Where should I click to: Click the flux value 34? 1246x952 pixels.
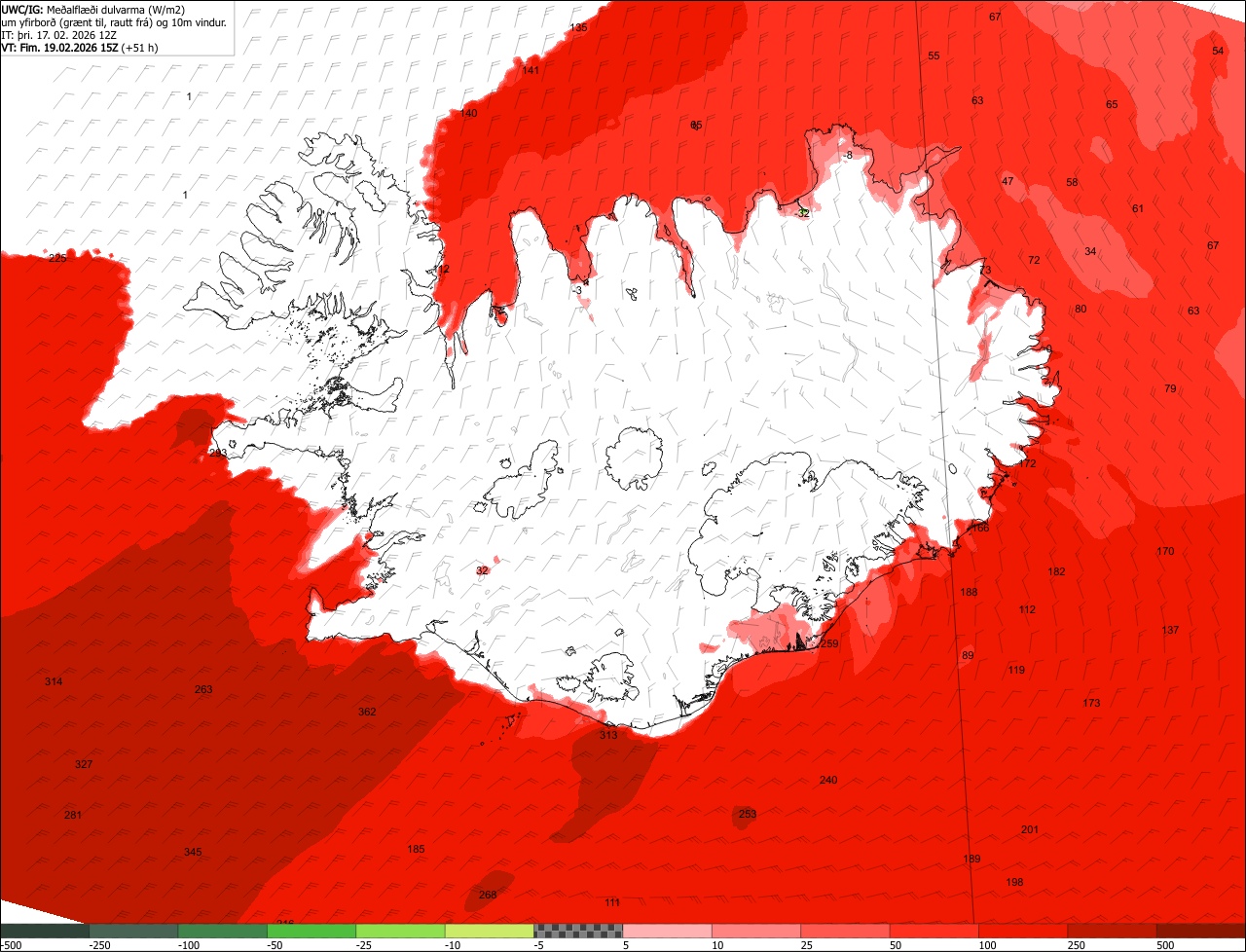[1090, 251]
